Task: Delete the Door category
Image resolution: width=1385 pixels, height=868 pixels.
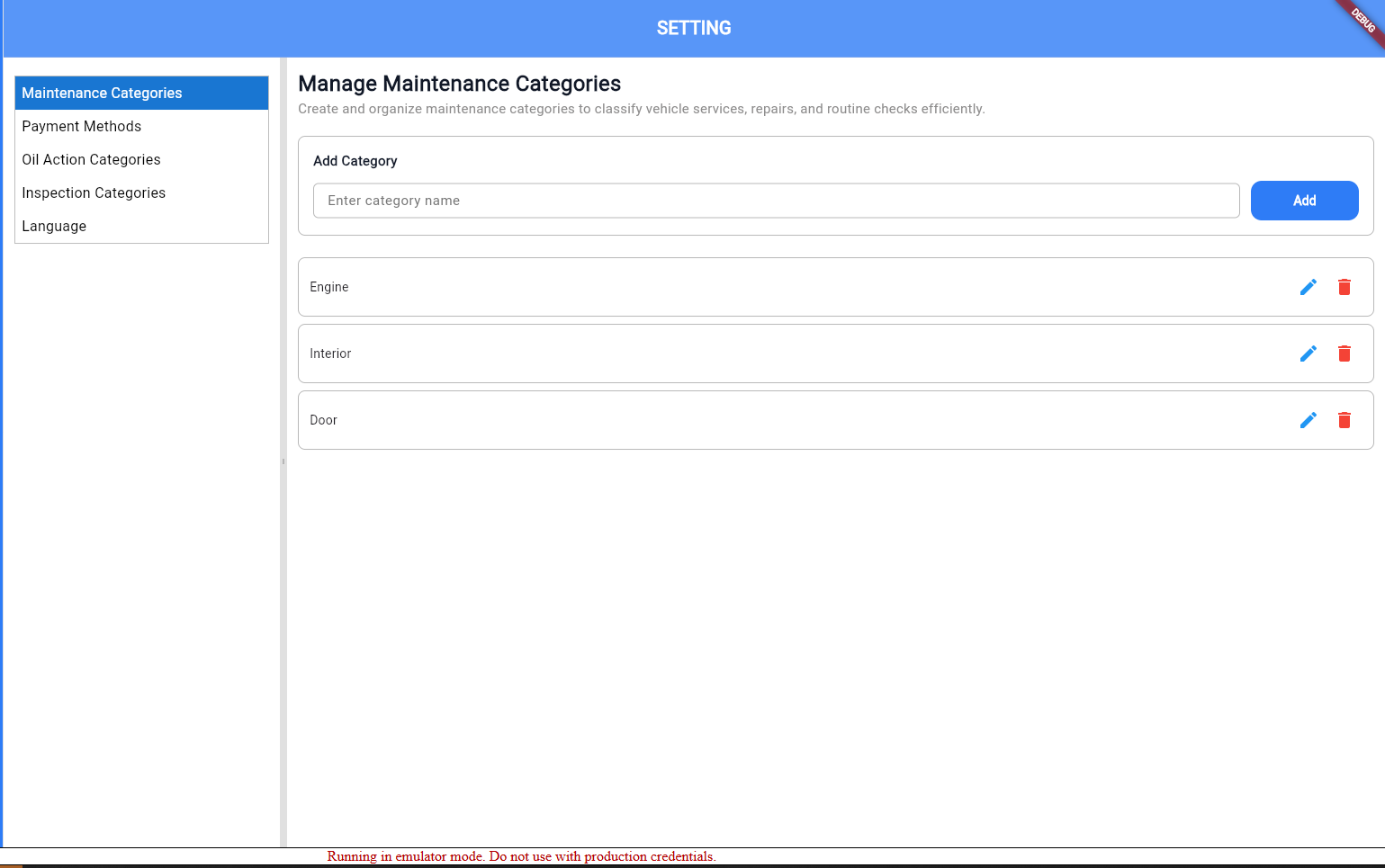Action: tap(1344, 420)
